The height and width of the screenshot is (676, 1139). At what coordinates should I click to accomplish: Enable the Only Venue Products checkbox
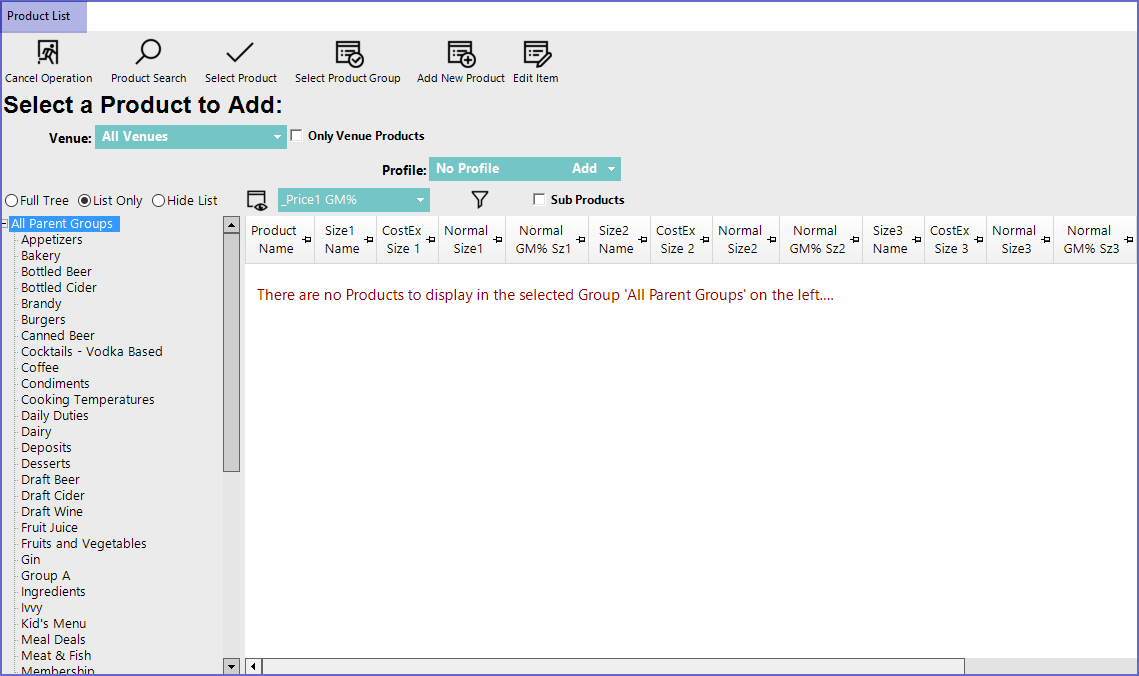[297, 136]
